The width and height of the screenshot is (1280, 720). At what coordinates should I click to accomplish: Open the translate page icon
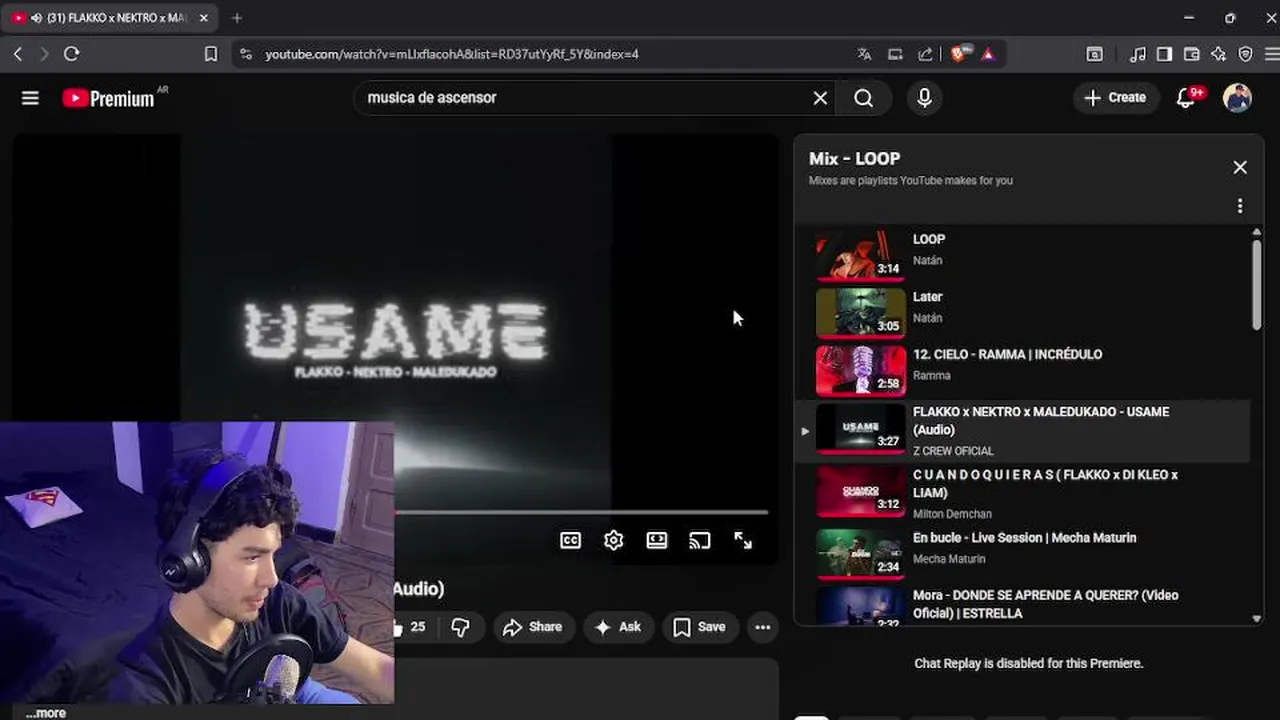[864, 54]
